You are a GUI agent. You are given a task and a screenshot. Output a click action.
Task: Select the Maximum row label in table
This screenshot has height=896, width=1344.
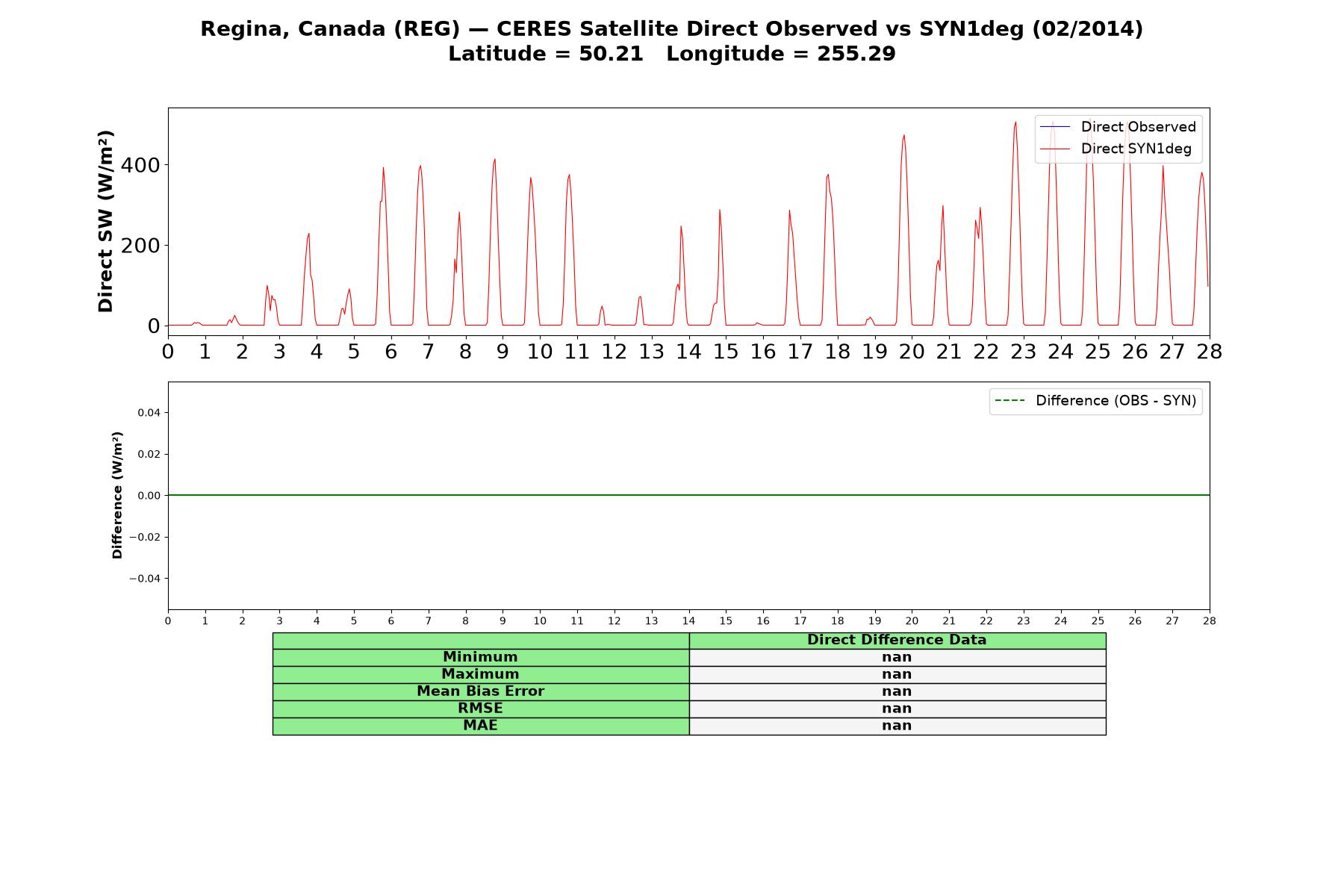480,674
